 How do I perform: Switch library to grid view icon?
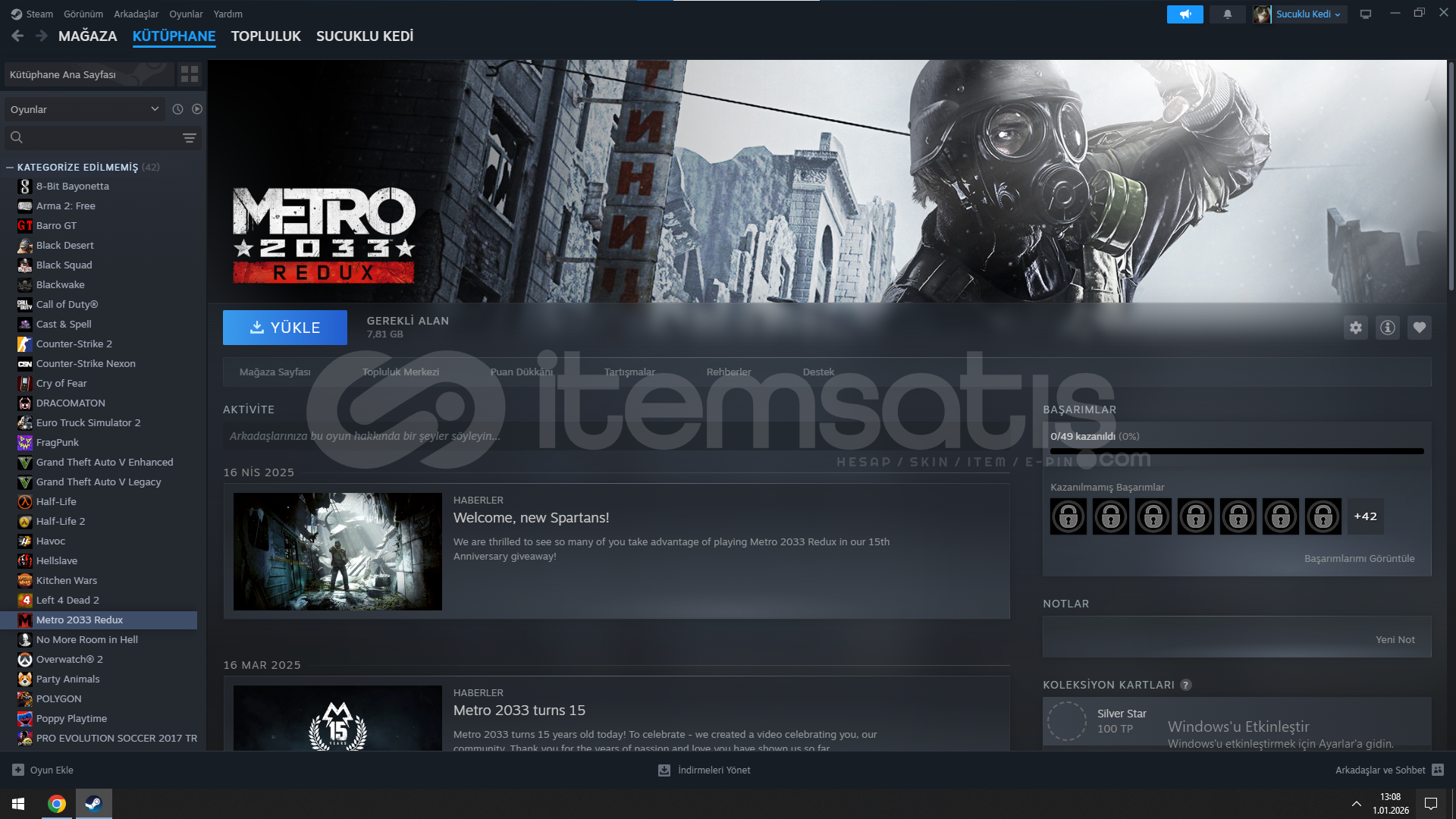pos(189,74)
